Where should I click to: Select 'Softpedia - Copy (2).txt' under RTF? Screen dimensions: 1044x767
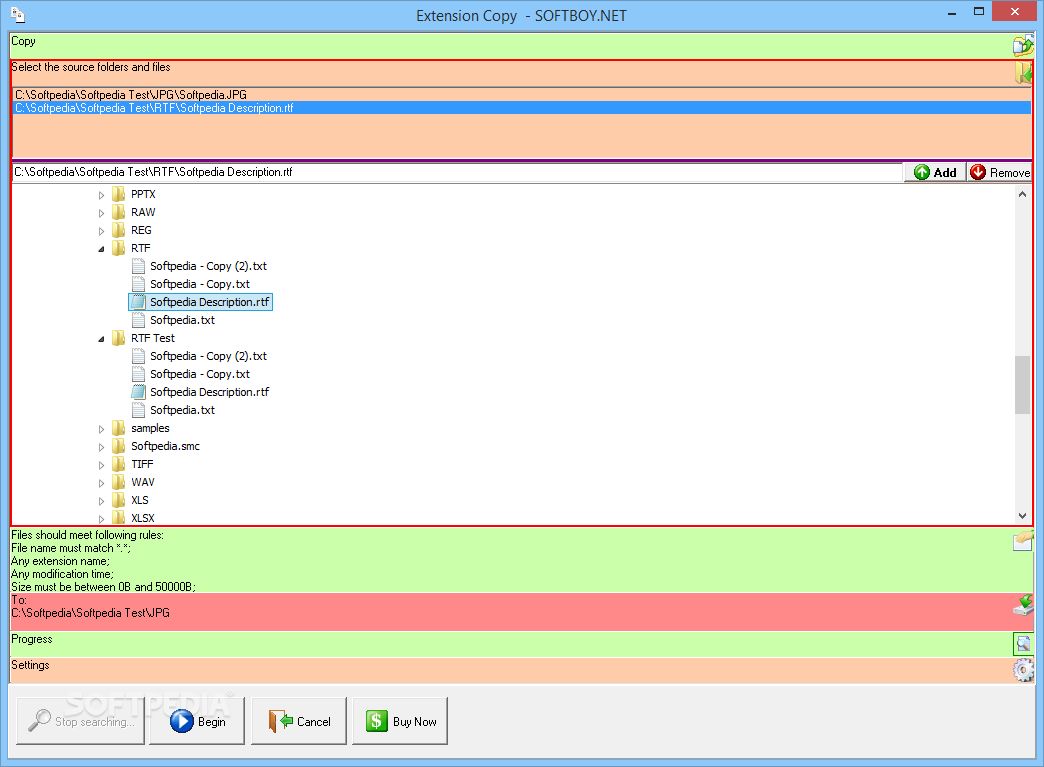tap(208, 266)
